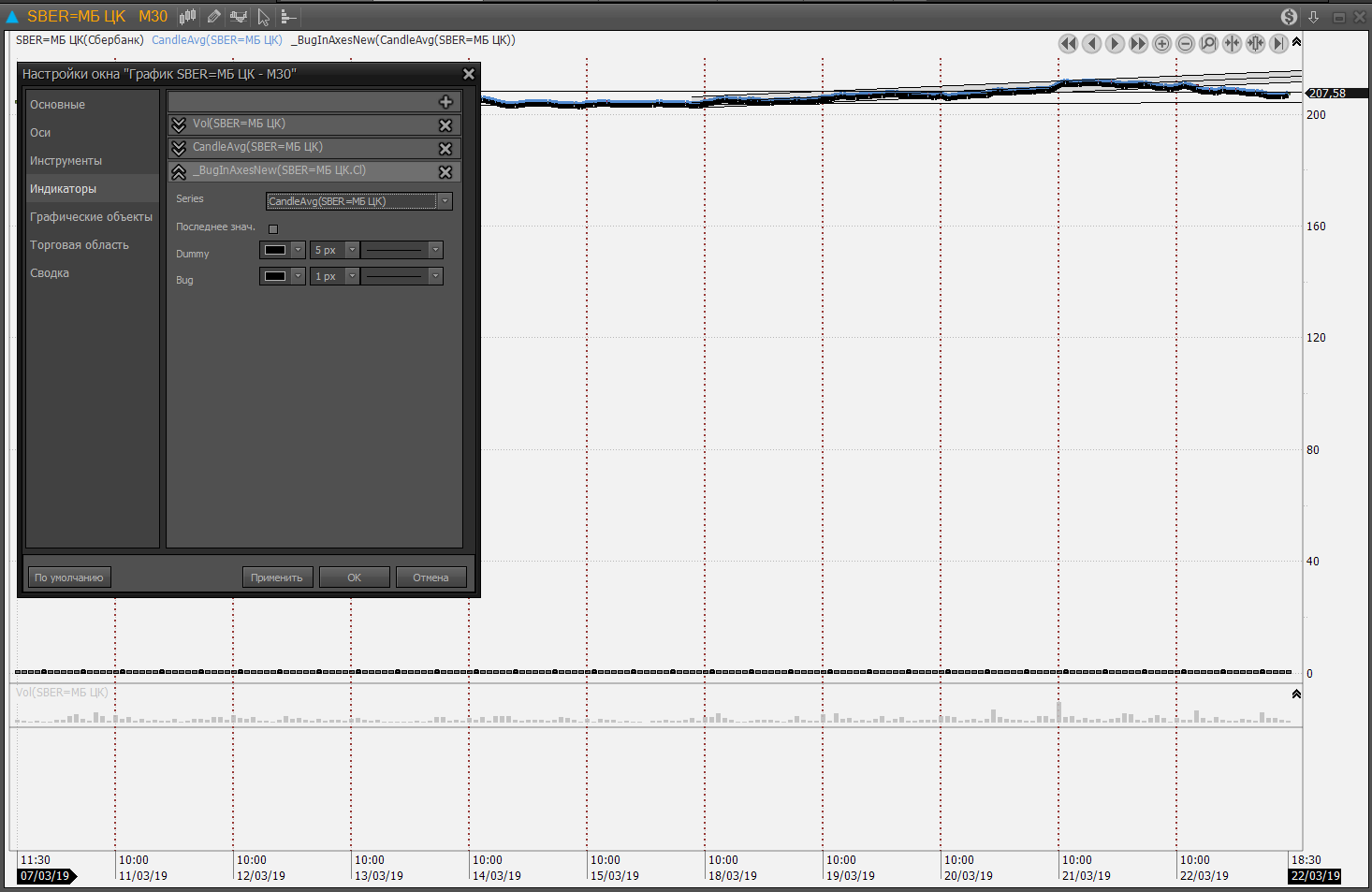This screenshot has height=892, width=1372.
Task: Remove the Vol(SBER=МБ ЦК) indicator
Action: coord(445,125)
